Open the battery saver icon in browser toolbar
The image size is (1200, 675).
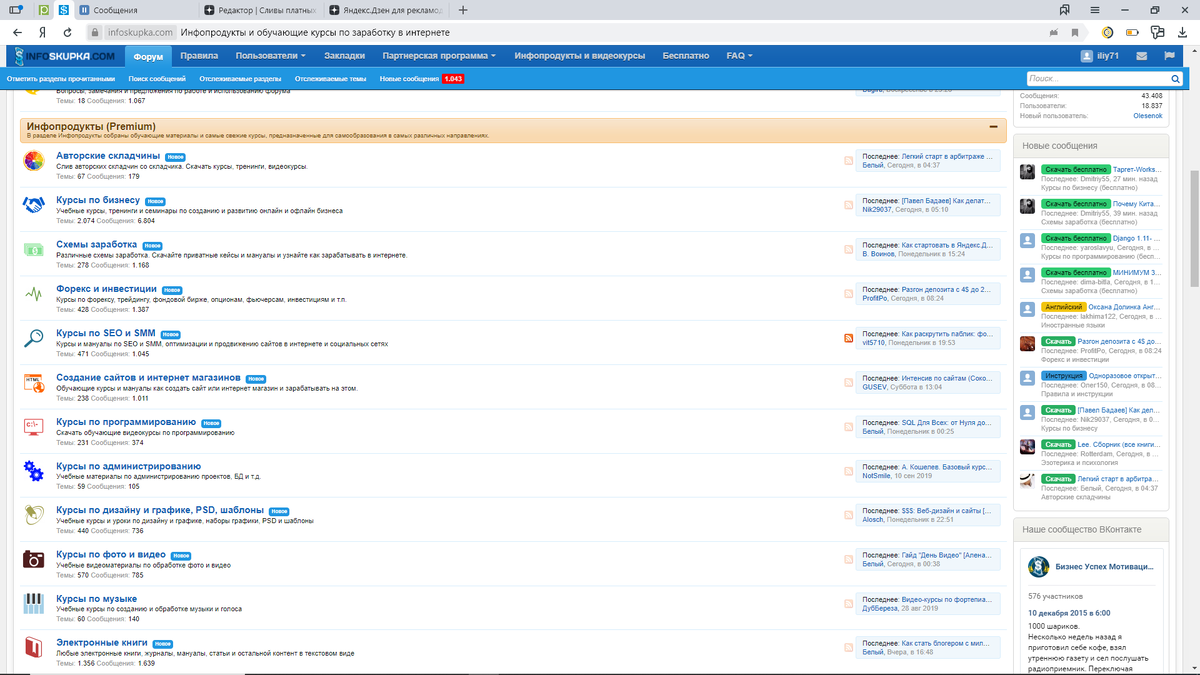click(1132, 32)
